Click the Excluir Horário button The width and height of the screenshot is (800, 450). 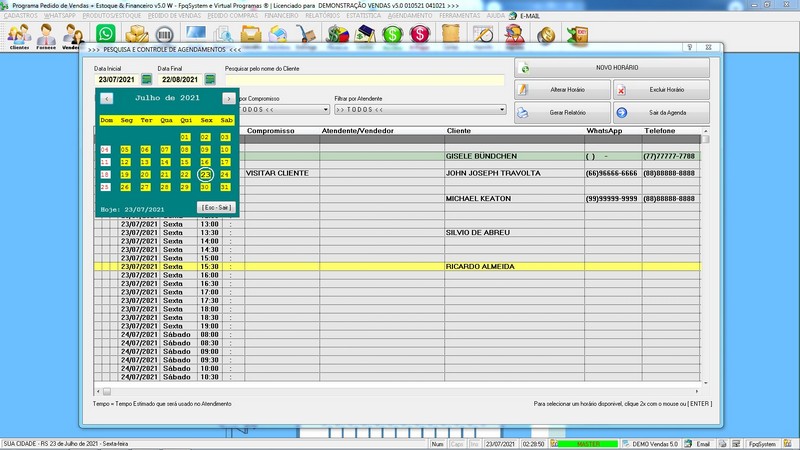pos(661,90)
